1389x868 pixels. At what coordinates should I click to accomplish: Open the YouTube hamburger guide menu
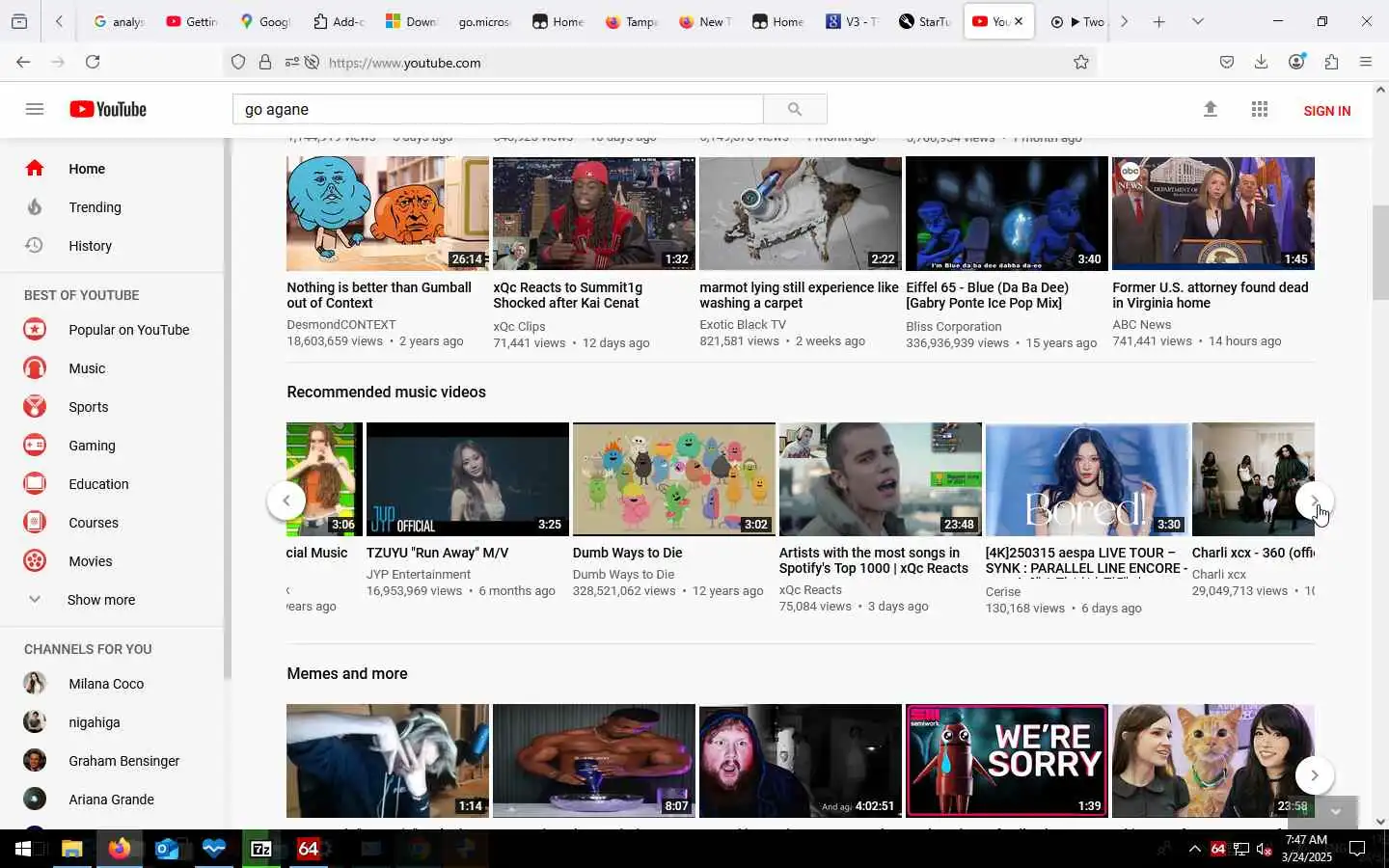[35, 109]
